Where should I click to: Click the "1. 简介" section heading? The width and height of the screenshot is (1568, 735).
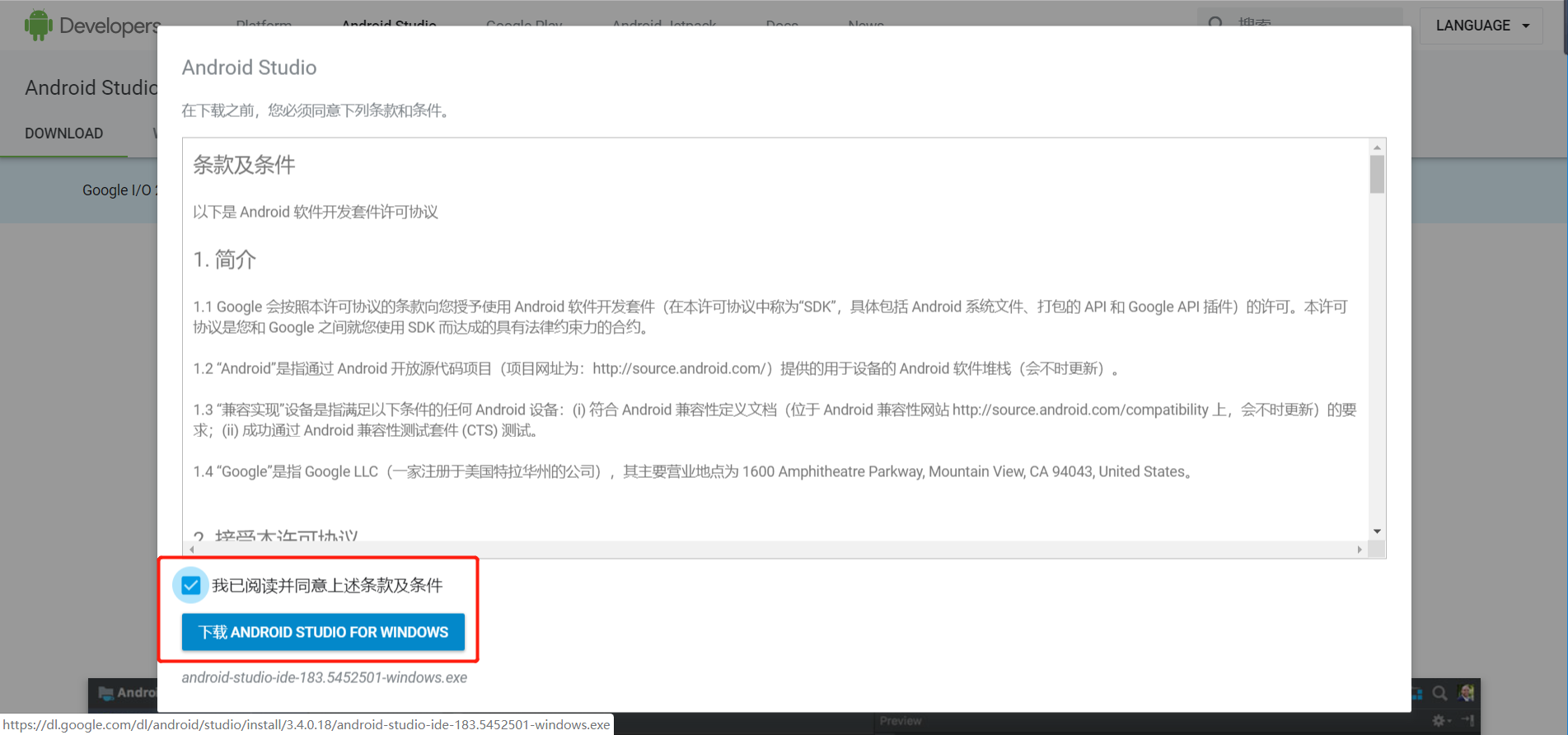coord(225,260)
